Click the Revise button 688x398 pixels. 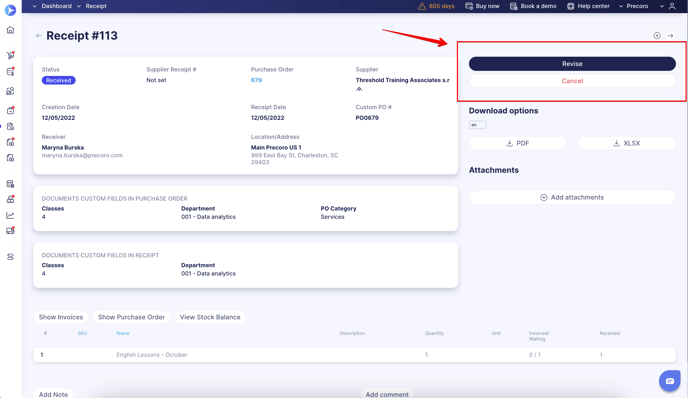pyautogui.click(x=572, y=64)
